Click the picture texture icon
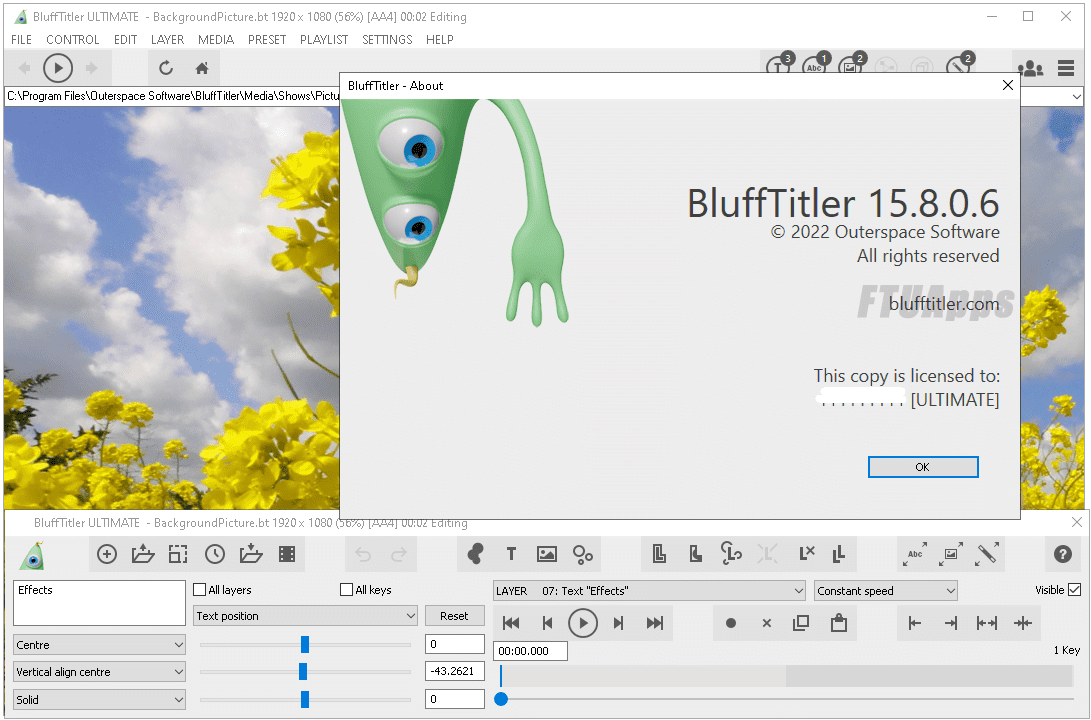 click(547, 554)
